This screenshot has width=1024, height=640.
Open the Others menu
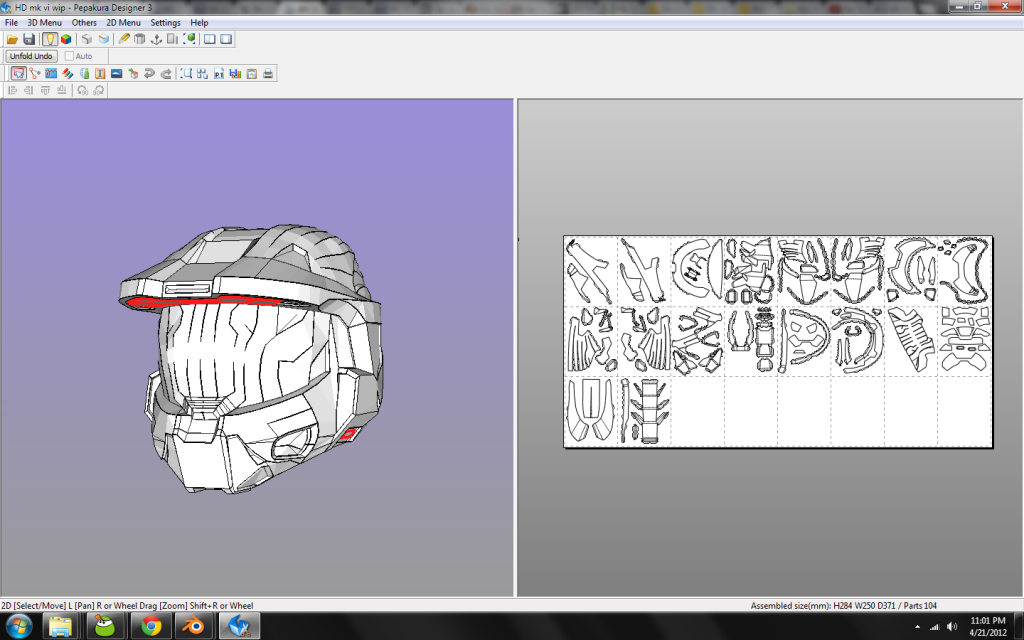84,22
